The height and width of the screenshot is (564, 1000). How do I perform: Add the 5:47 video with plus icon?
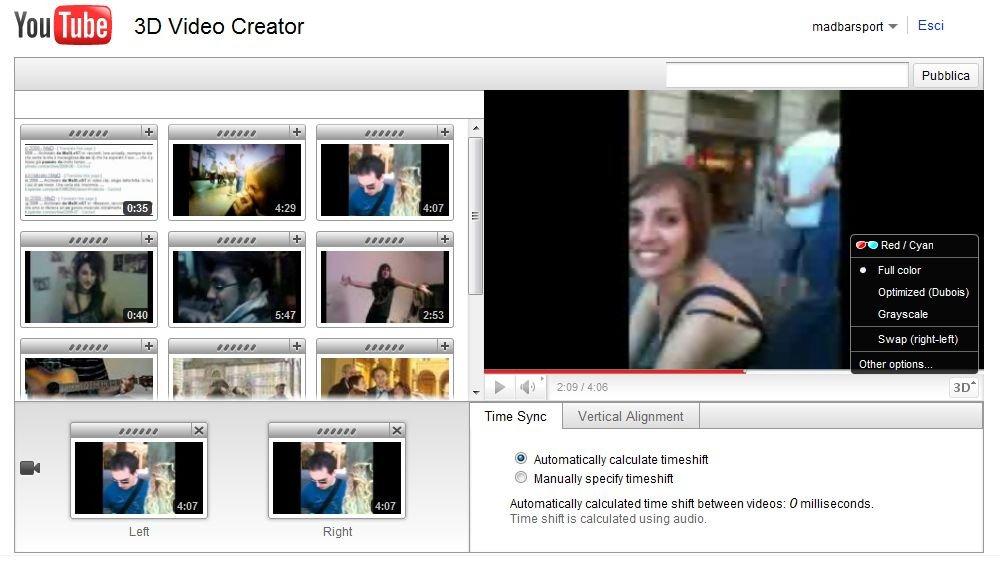pos(297,239)
